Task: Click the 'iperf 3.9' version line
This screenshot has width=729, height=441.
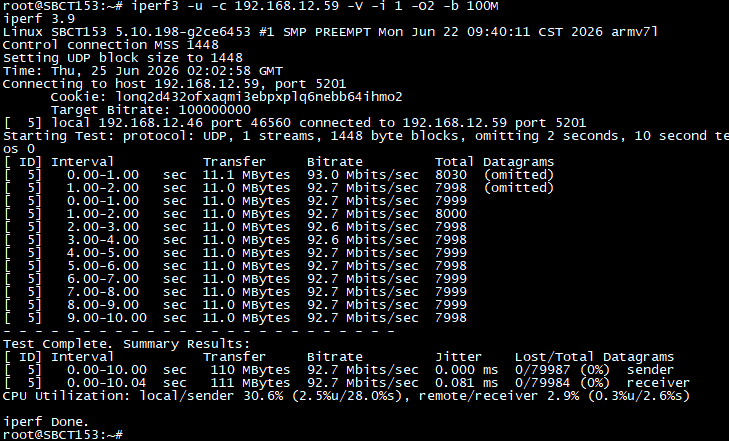Action: (39, 19)
